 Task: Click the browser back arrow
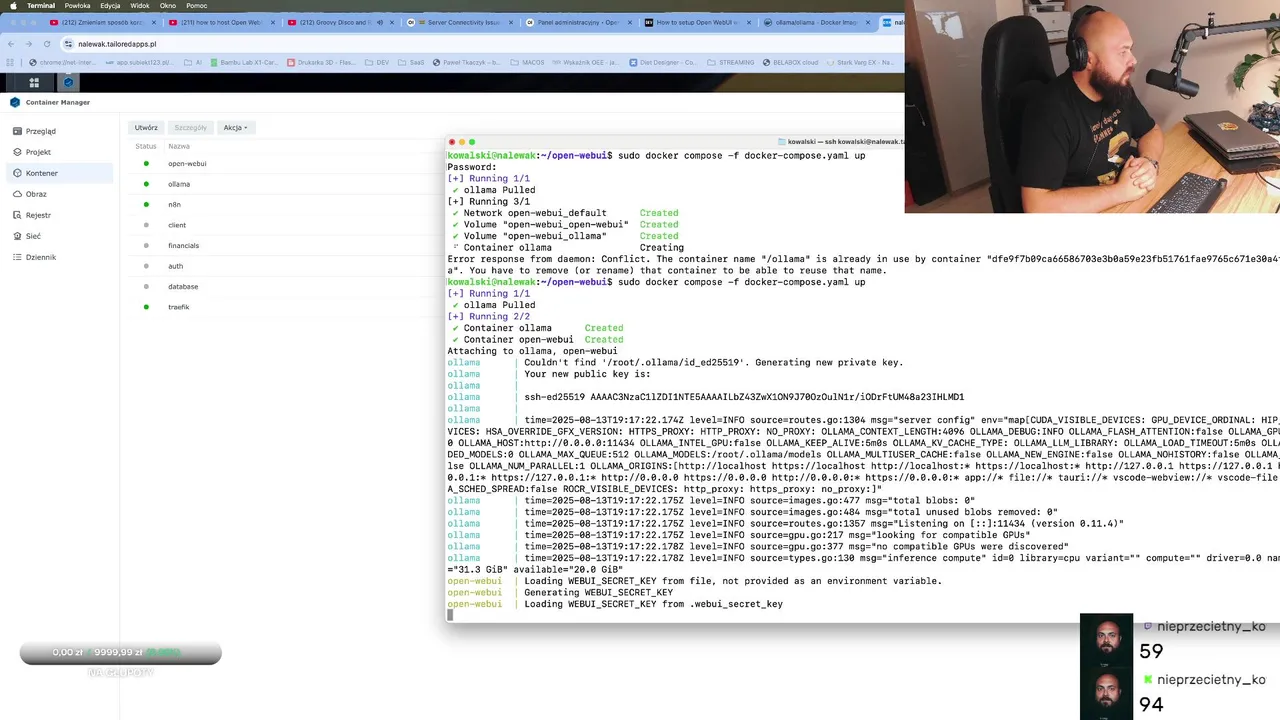11,44
